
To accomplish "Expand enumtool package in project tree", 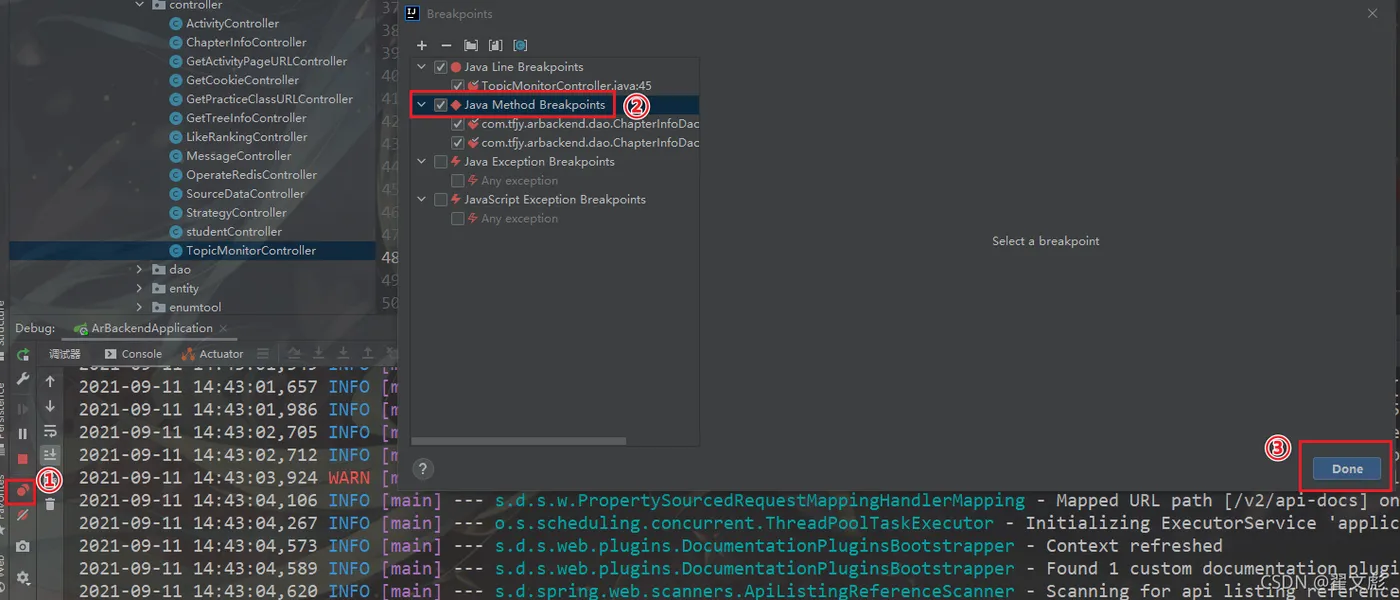I will pyautogui.click(x=140, y=308).
